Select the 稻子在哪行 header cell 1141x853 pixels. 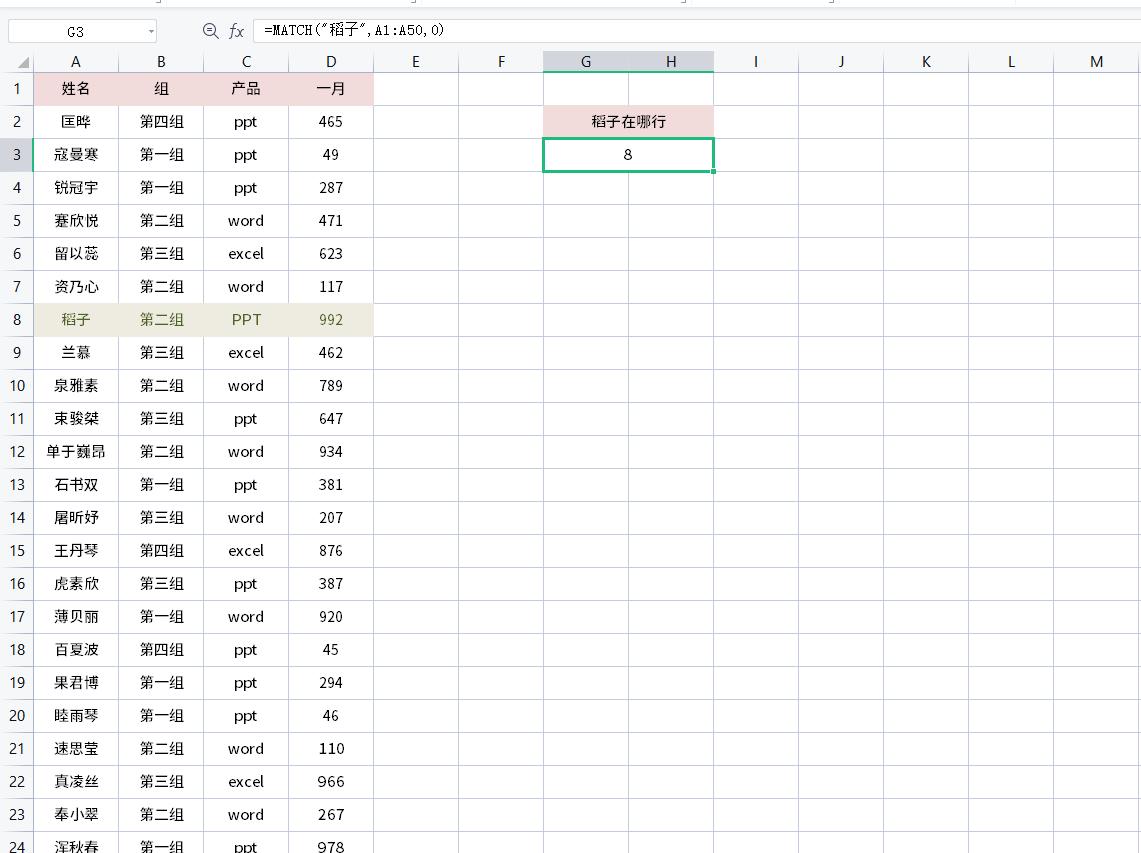pos(628,122)
